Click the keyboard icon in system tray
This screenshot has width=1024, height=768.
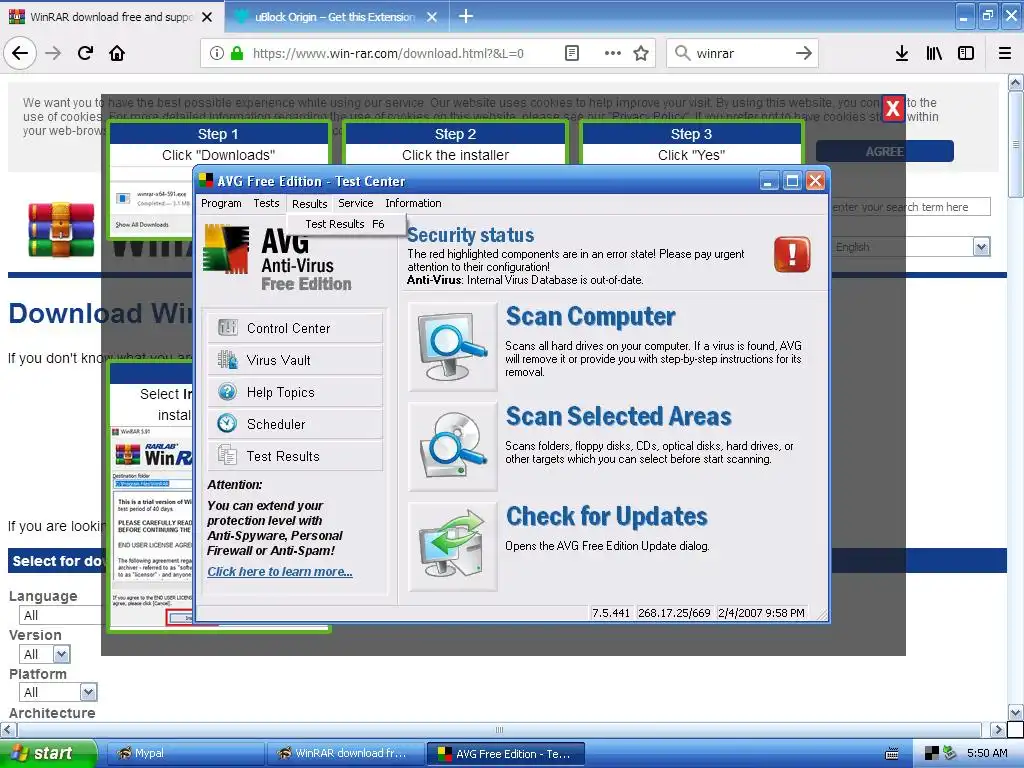coord(891,754)
